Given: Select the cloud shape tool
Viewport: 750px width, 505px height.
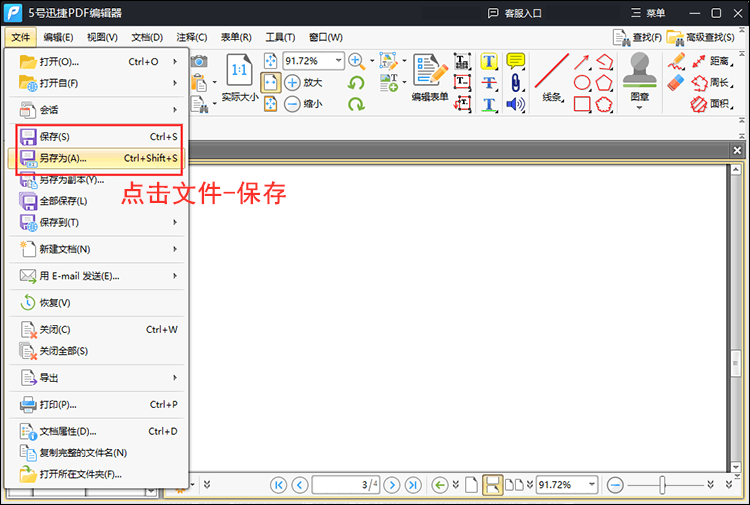Looking at the screenshot, I should click(x=604, y=104).
